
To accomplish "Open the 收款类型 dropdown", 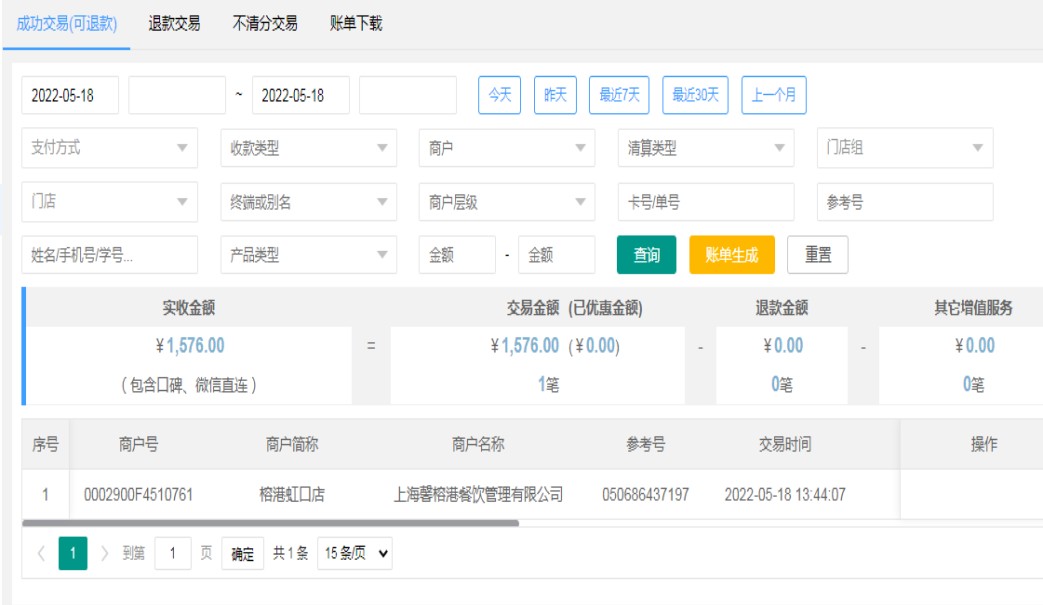I will tap(308, 148).
